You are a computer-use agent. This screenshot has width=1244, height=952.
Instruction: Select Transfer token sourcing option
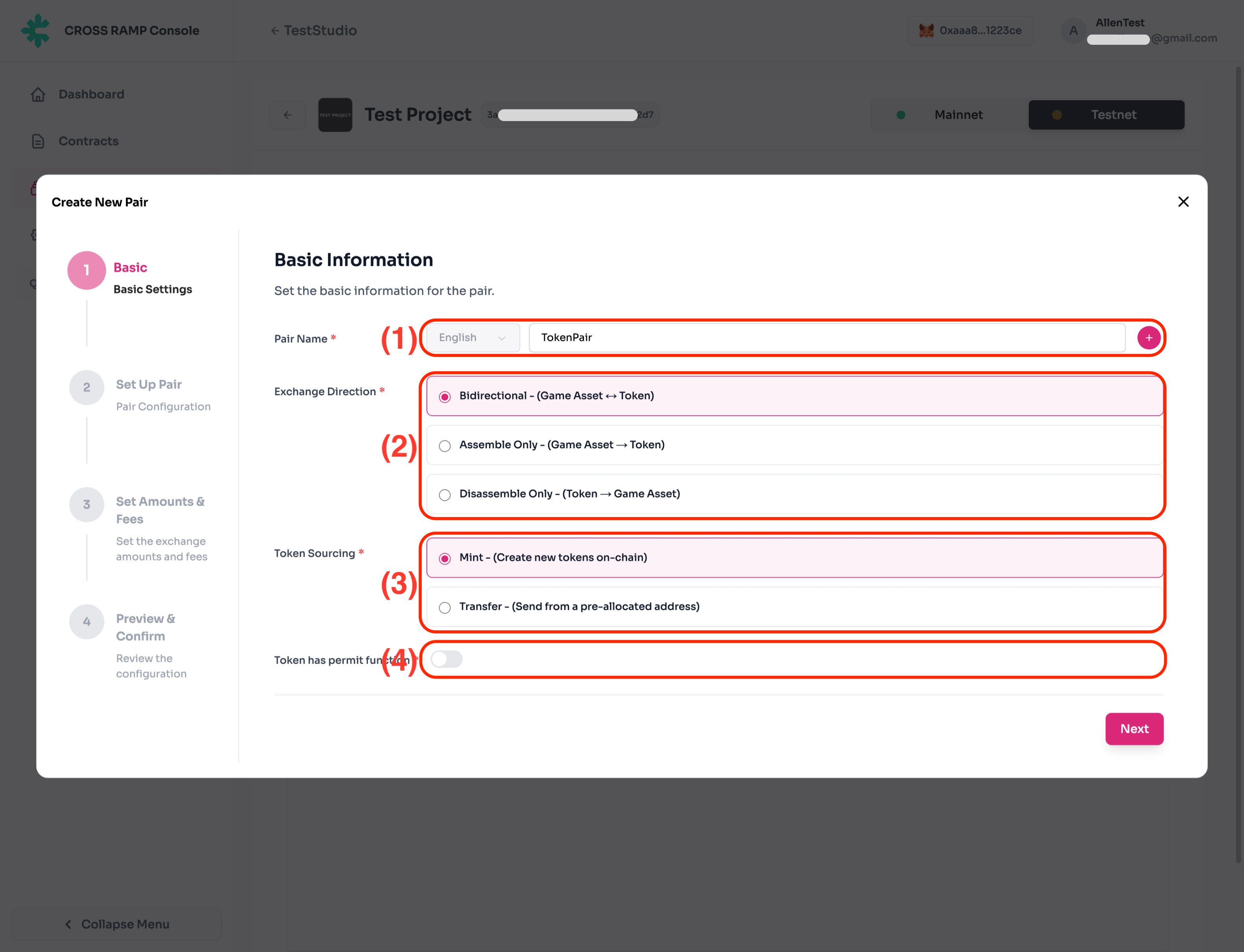click(x=445, y=608)
